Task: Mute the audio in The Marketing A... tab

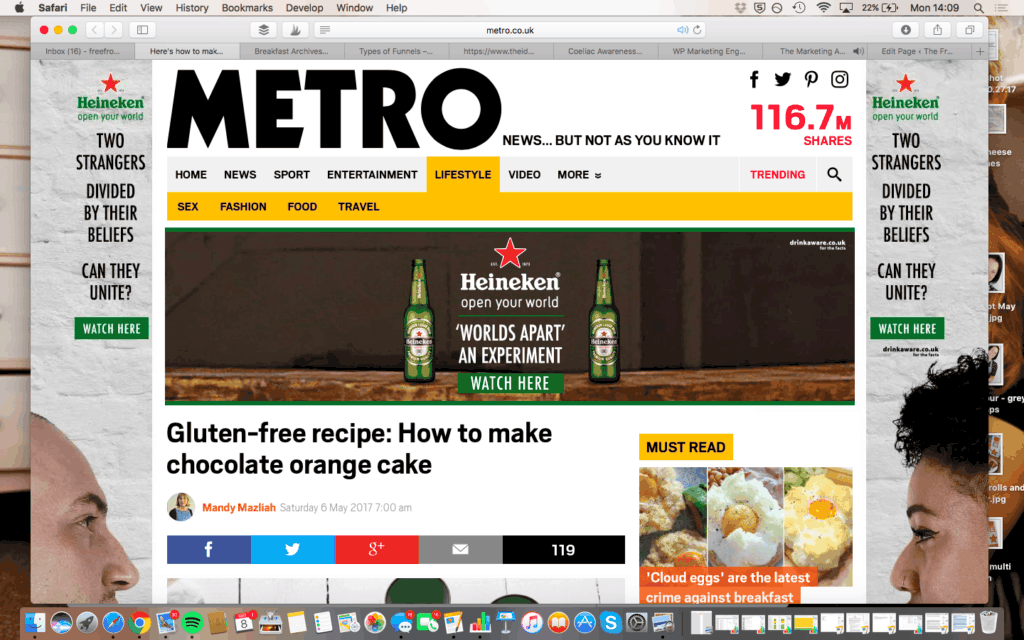Action: pos(857,51)
